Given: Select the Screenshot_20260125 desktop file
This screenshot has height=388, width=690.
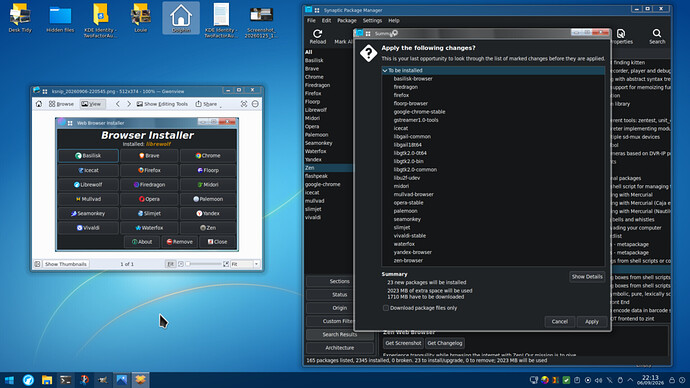Looking at the screenshot, I should point(261,20).
